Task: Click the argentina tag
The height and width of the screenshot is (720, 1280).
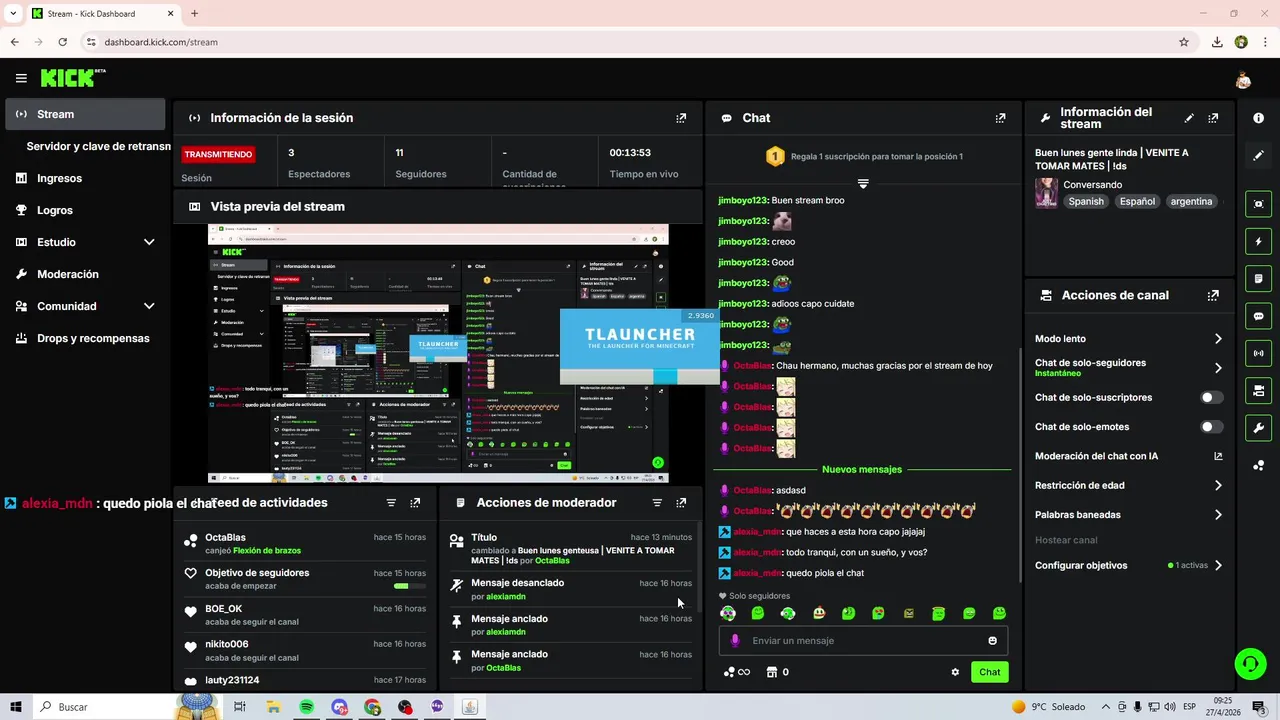Action: [x=1191, y=201]
